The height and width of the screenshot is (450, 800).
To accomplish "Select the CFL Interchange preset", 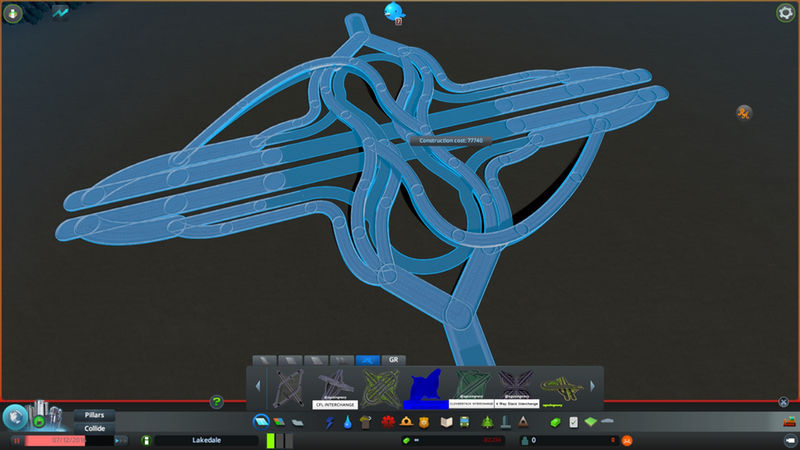I will pyautogui.click(x=335, y=386).
